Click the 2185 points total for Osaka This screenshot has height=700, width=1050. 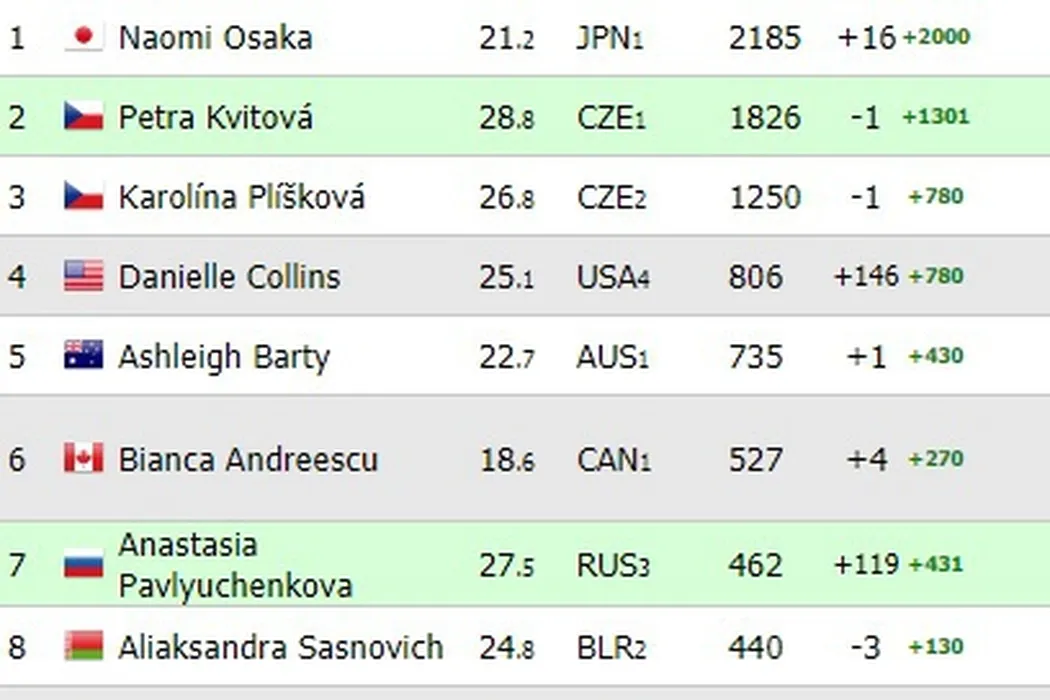[x=764, y=38]
